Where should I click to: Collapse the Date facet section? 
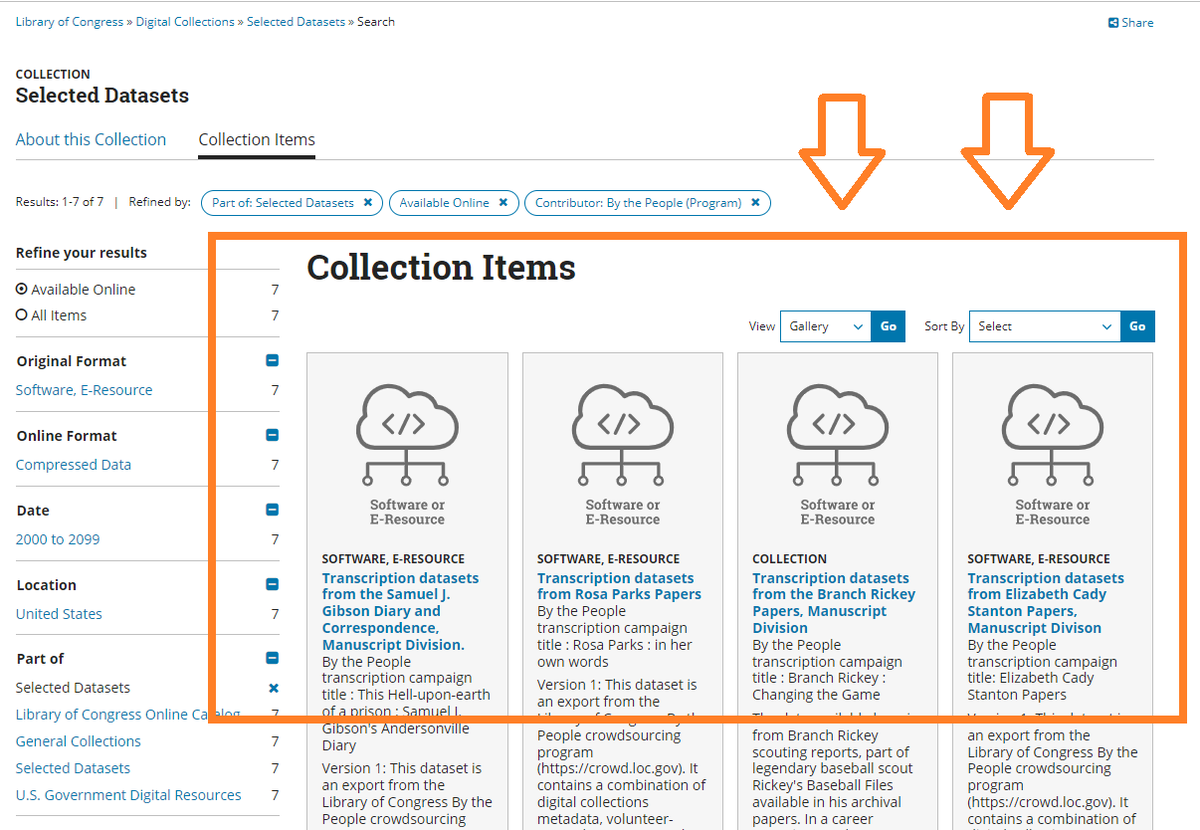click(x=272, y=510)
